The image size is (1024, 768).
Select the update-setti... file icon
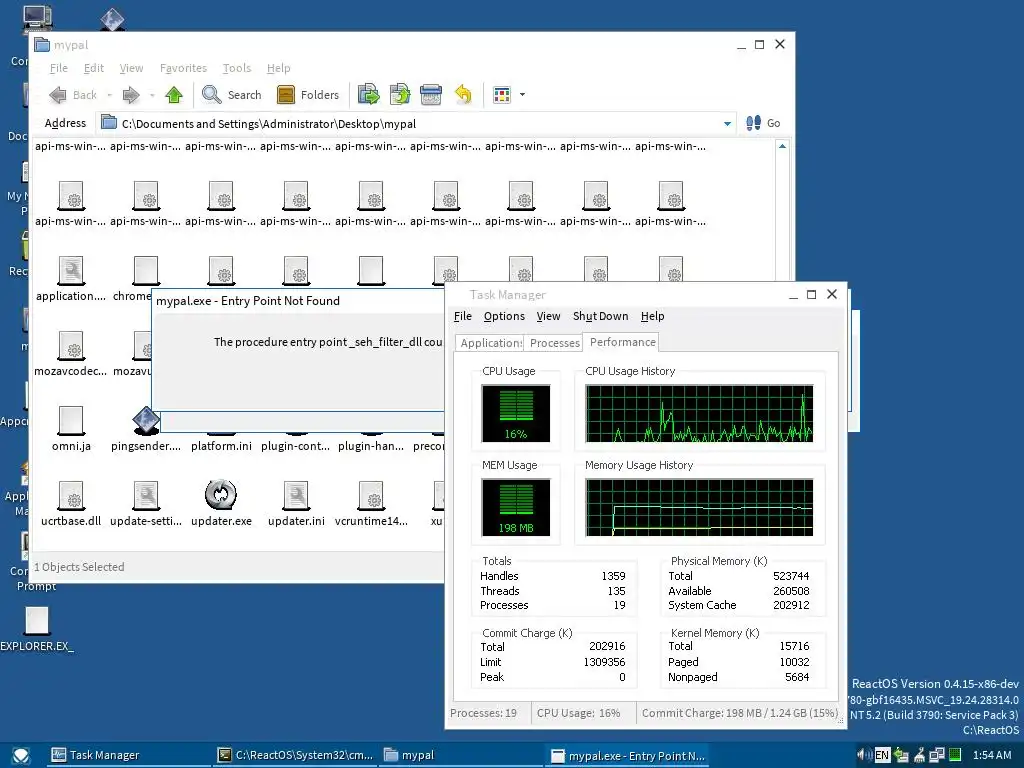coord(146,495)
